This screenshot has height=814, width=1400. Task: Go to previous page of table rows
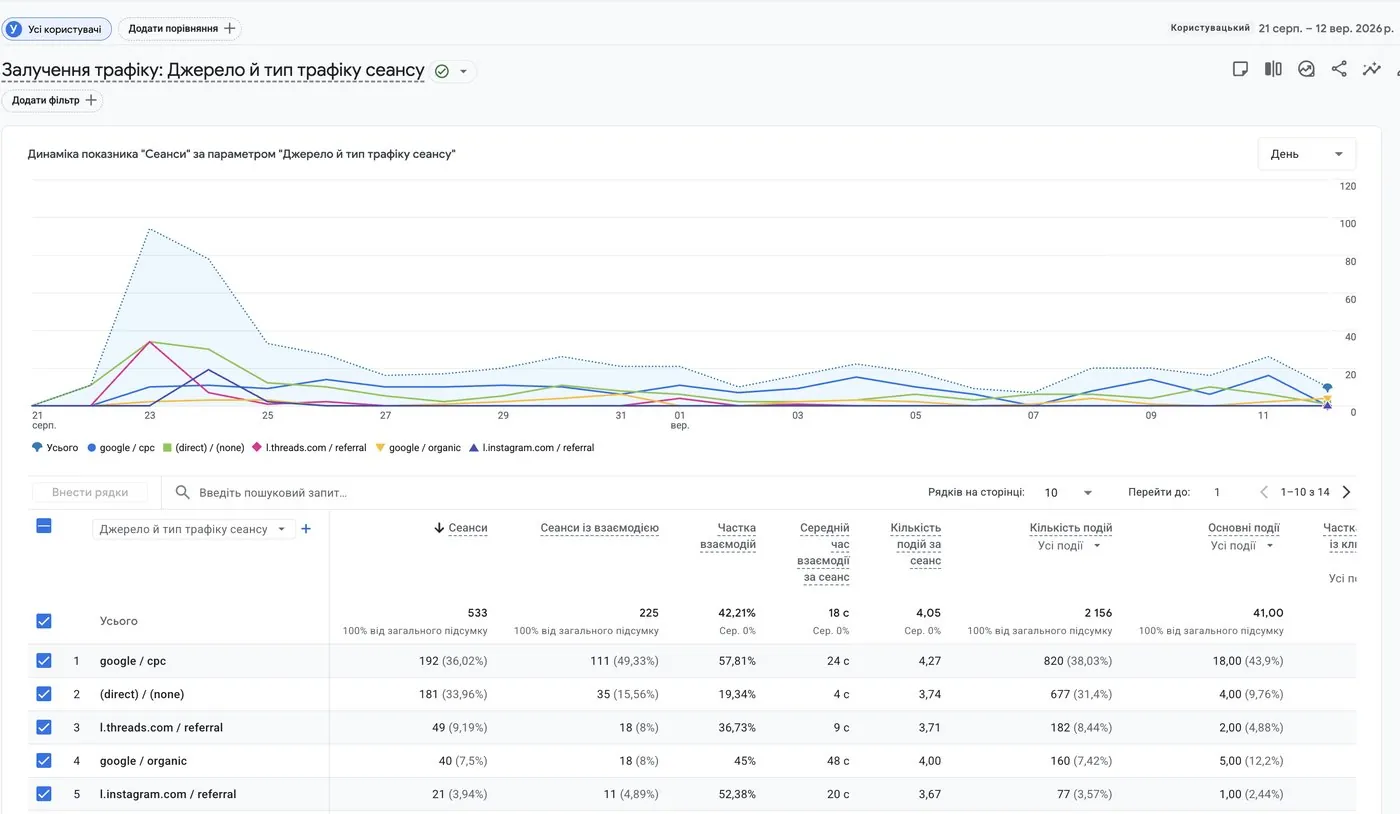pos(1264,492)
